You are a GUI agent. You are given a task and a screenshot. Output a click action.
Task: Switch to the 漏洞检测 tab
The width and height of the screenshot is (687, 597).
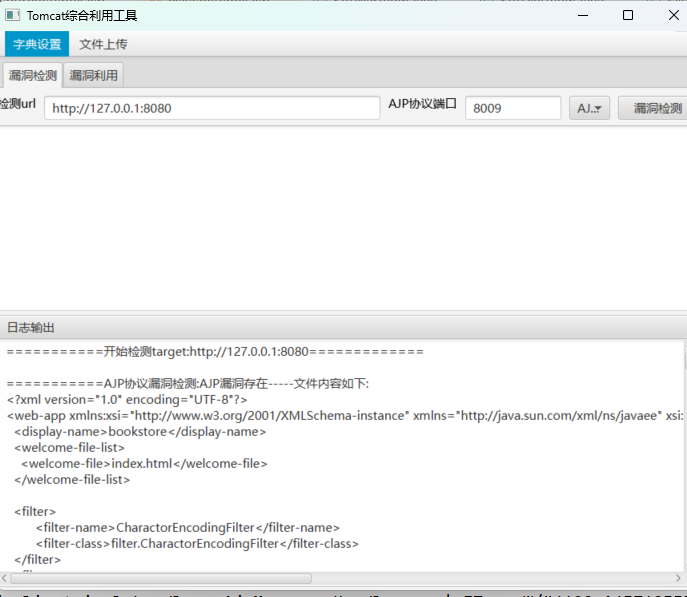point(33,75)
